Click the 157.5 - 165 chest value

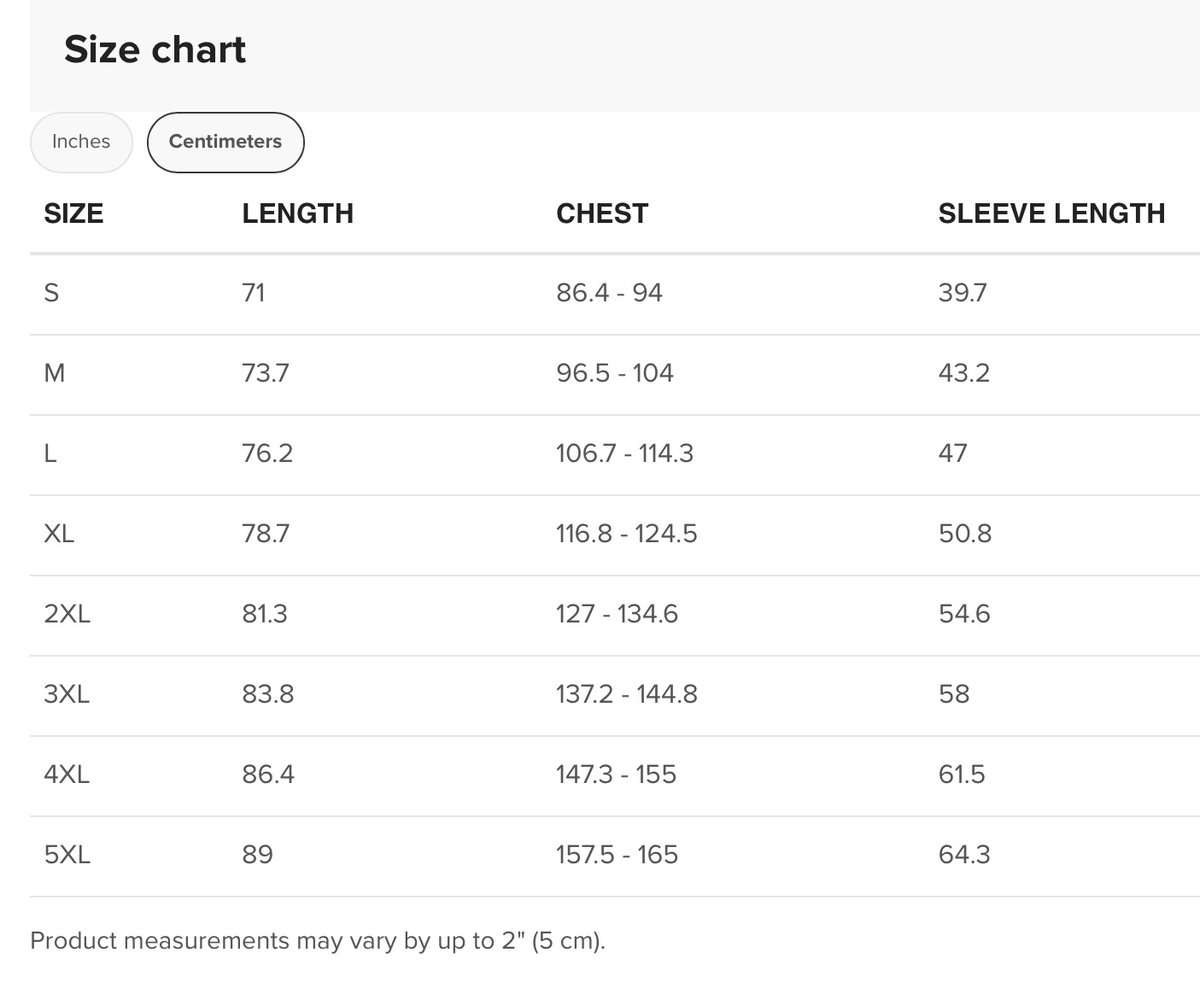pyautogui.click(x=616, y=855)
